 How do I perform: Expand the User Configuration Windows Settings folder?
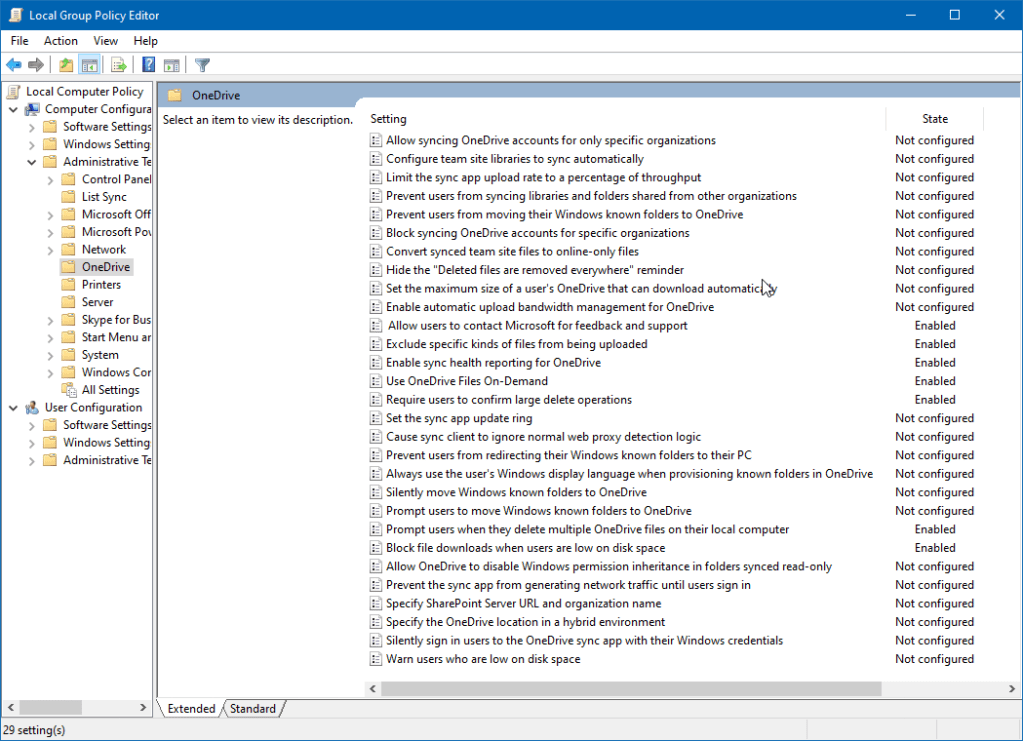coord(31,442)
